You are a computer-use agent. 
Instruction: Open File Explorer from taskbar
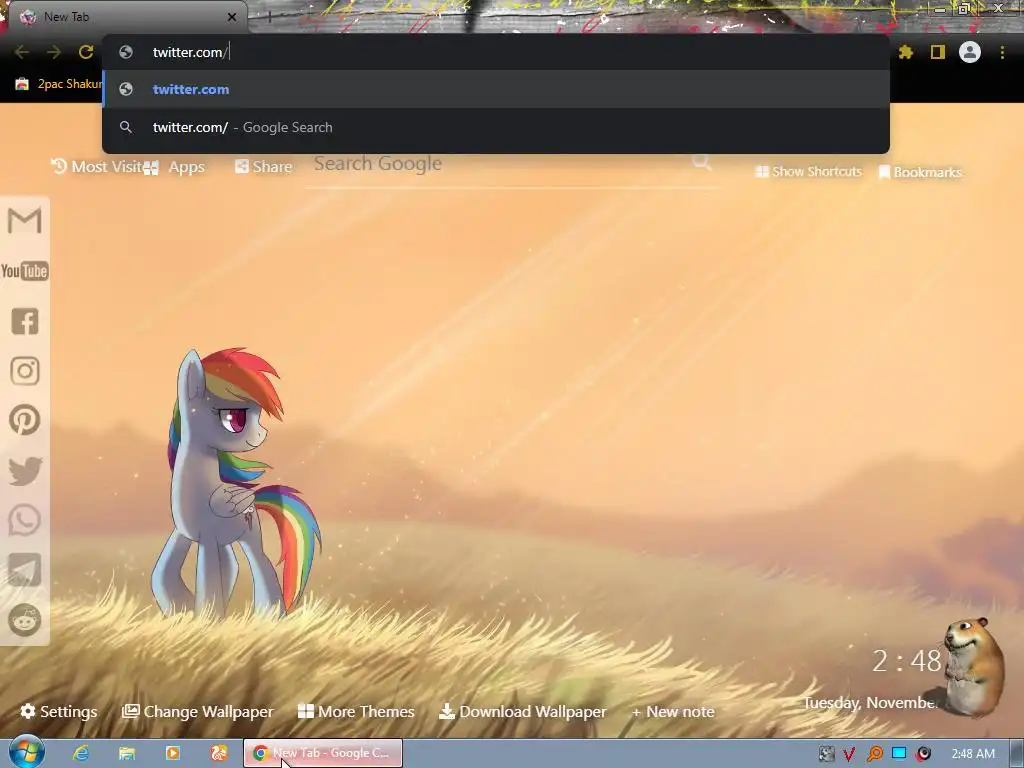point(127,753)
